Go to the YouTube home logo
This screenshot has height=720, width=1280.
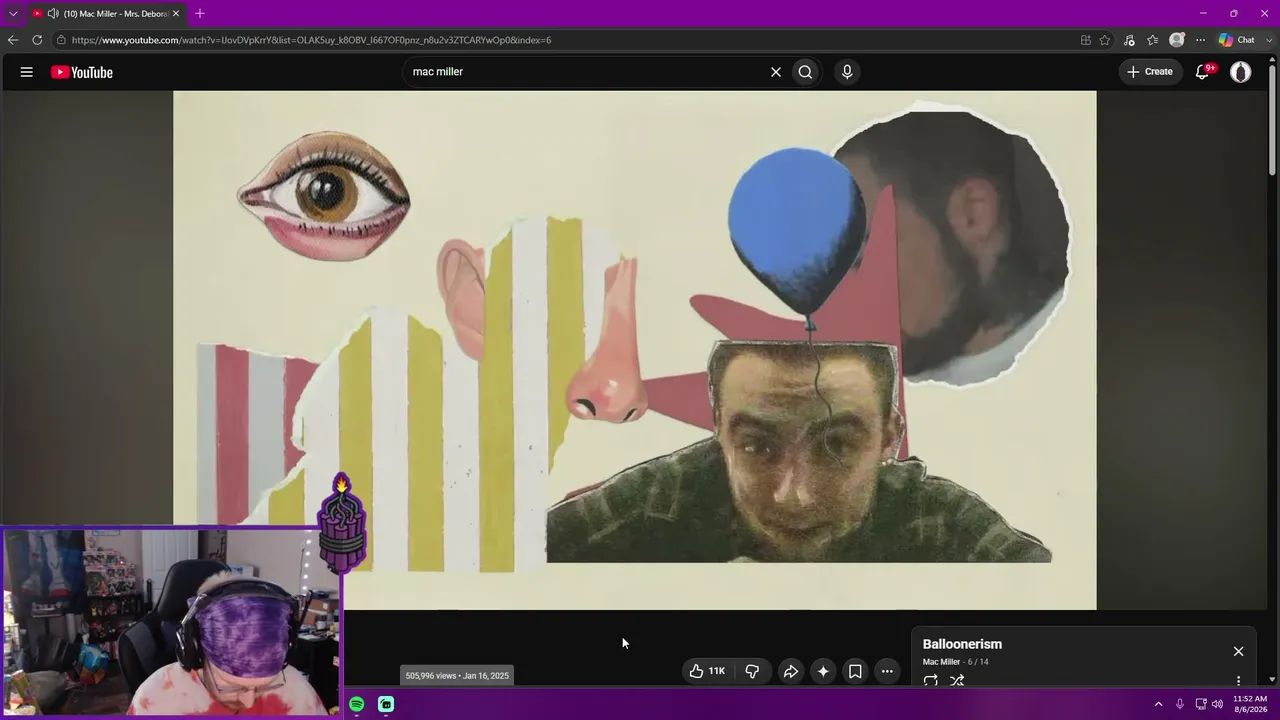82,72
